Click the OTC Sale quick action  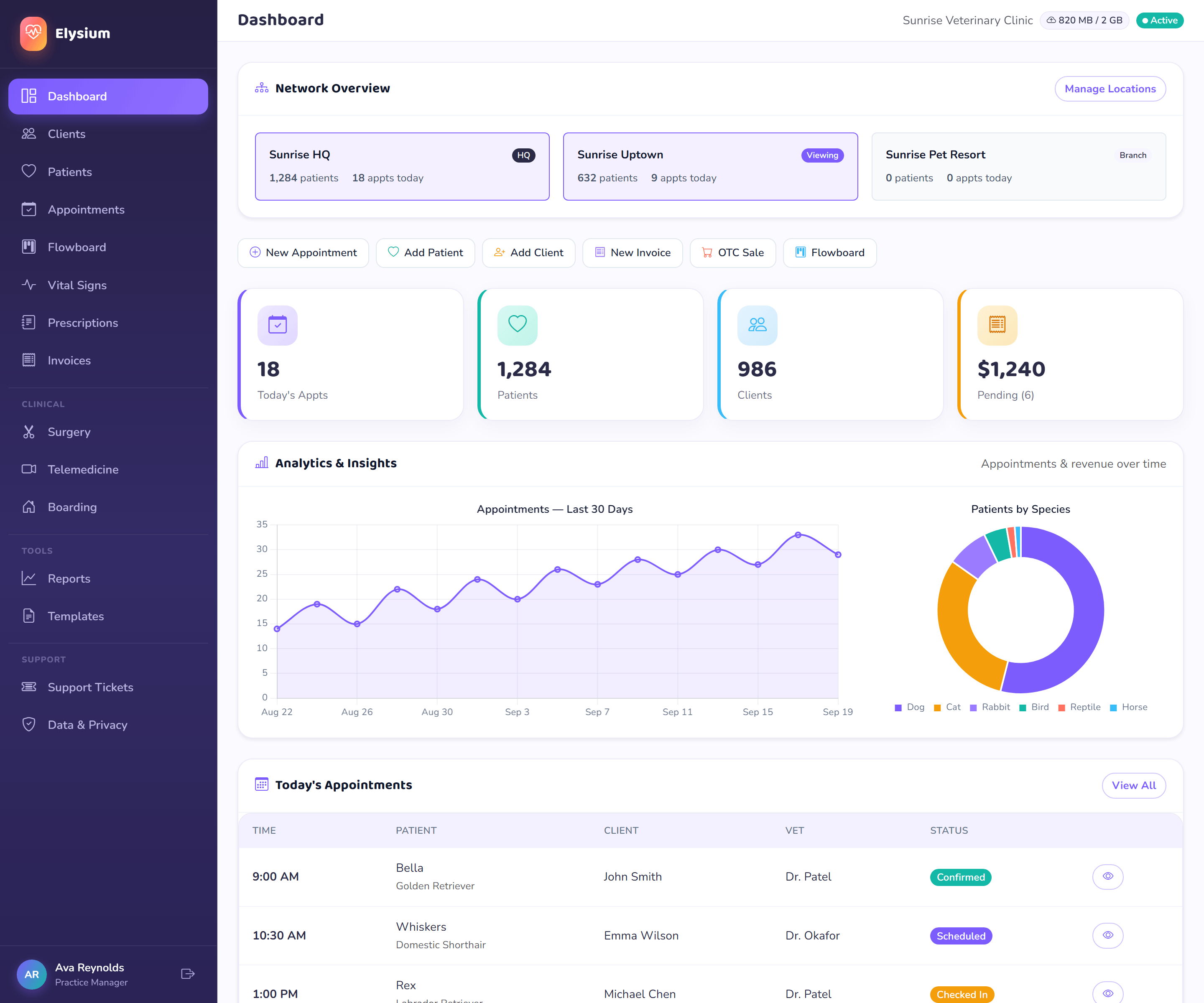[733, 253]
